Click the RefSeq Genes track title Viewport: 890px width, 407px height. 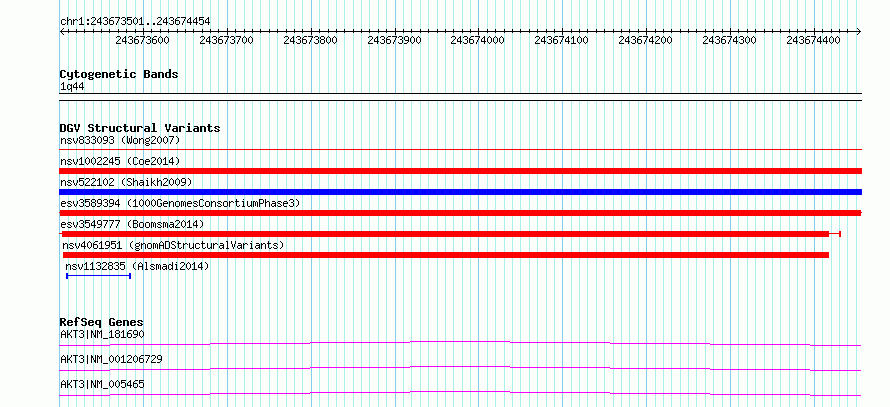(x=102, y=322)
